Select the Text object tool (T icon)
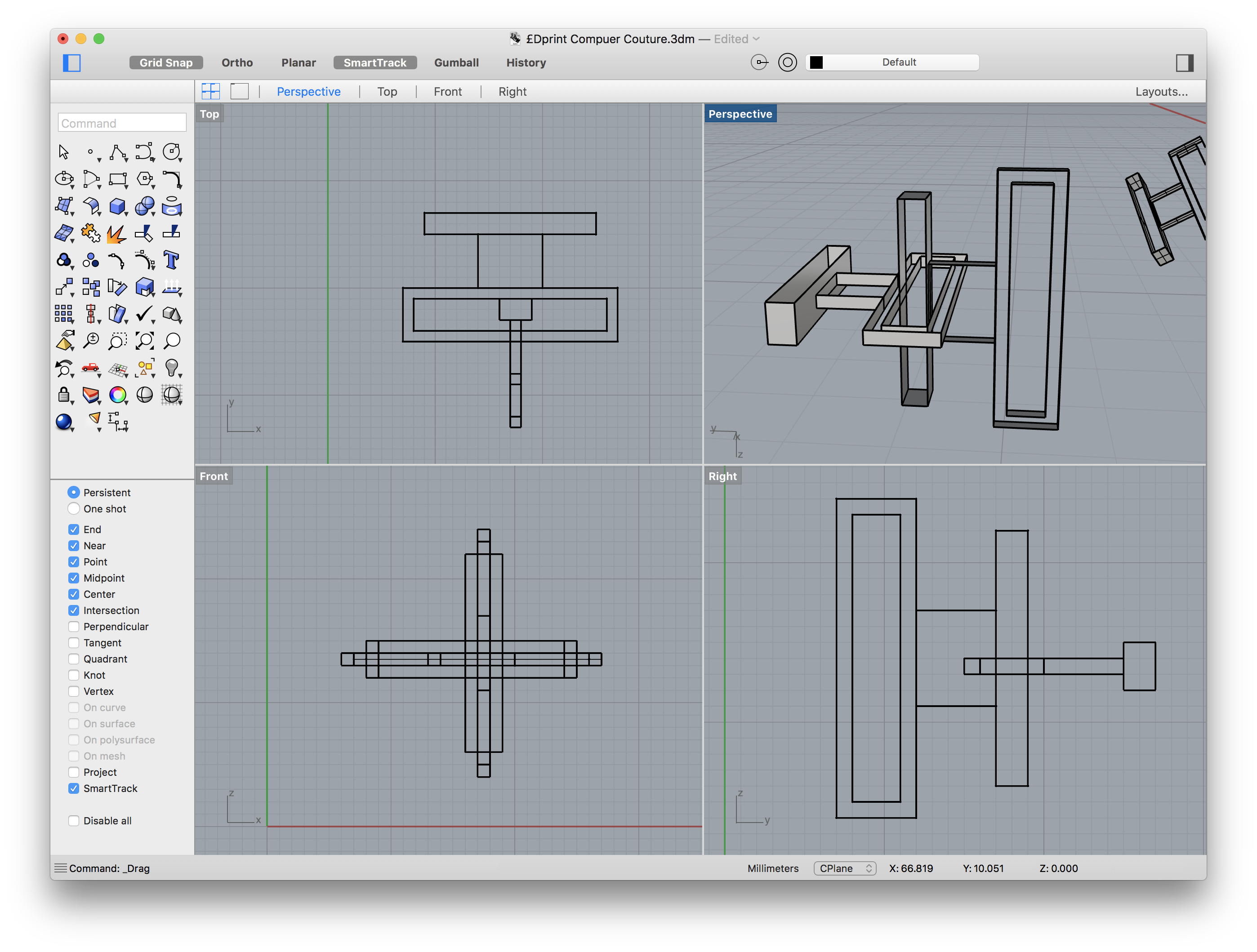Viewport: 1257px width, 952px height. click(171, 261)
